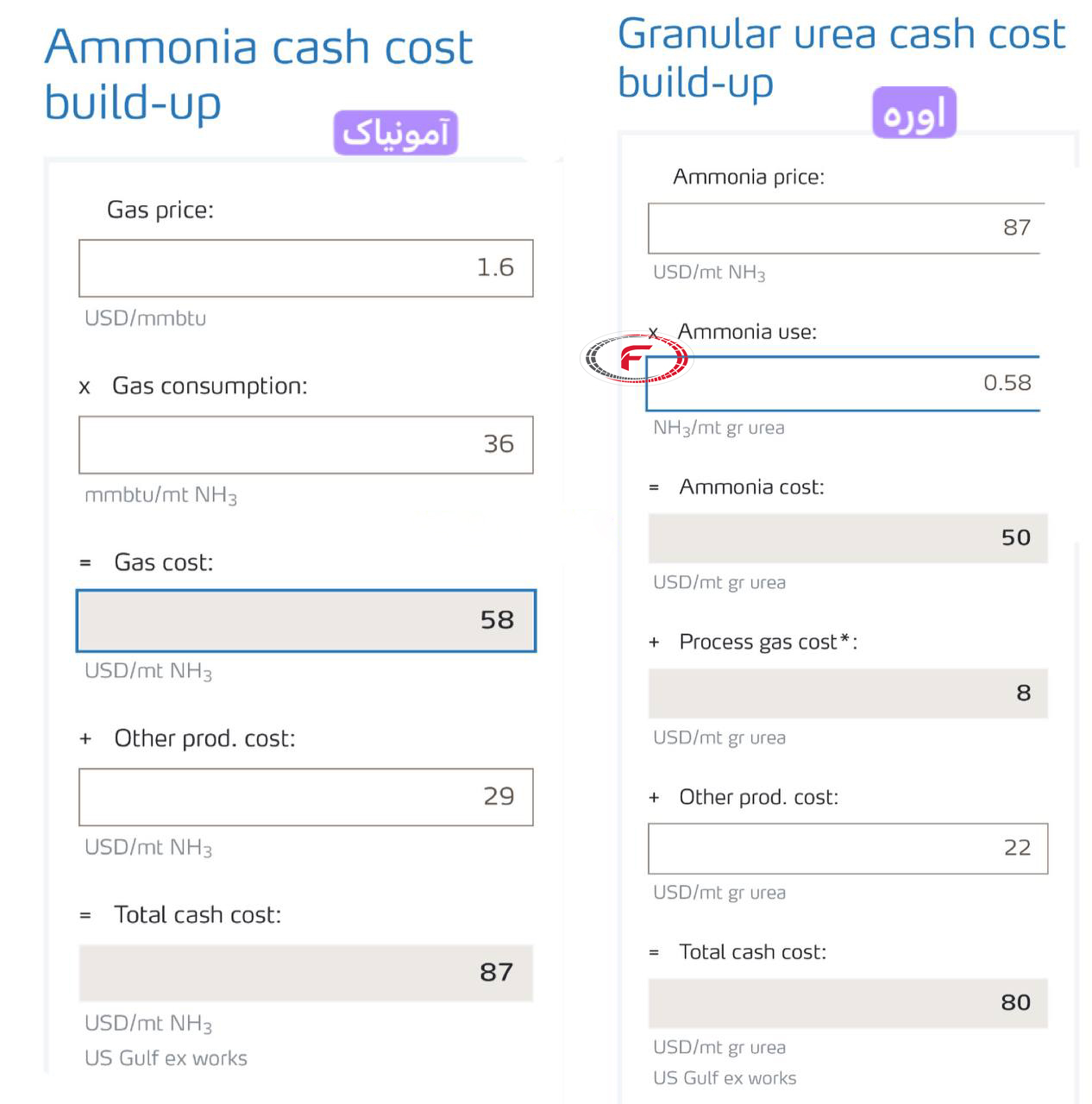Click the Gas cost result box
Image resolution: width=1092 pixels, height=1104 pixels.
pos(306,621)
